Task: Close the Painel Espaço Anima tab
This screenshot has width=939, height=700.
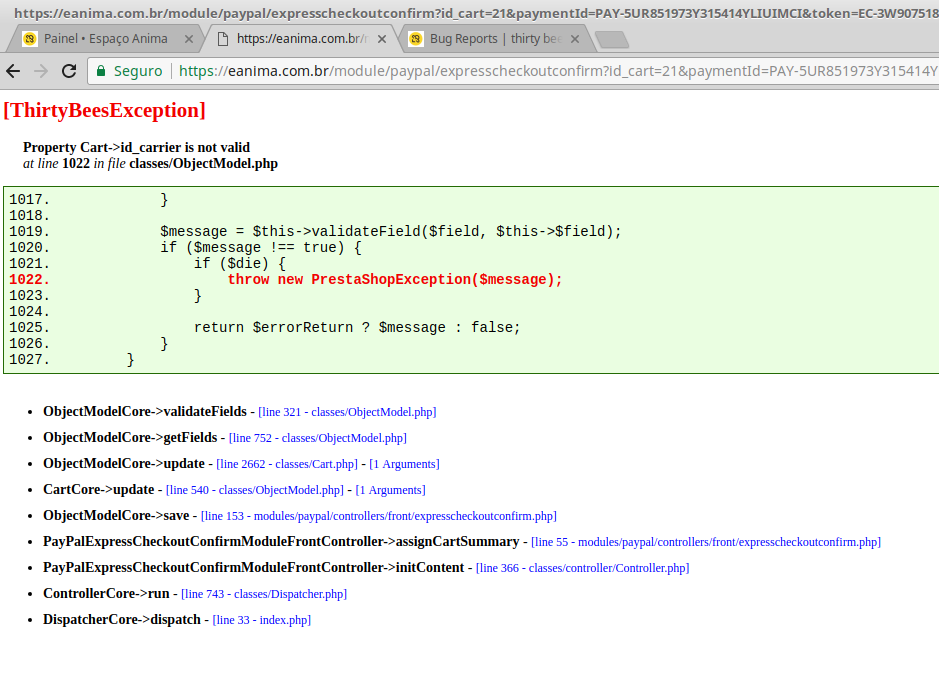Action: point(190,39)
